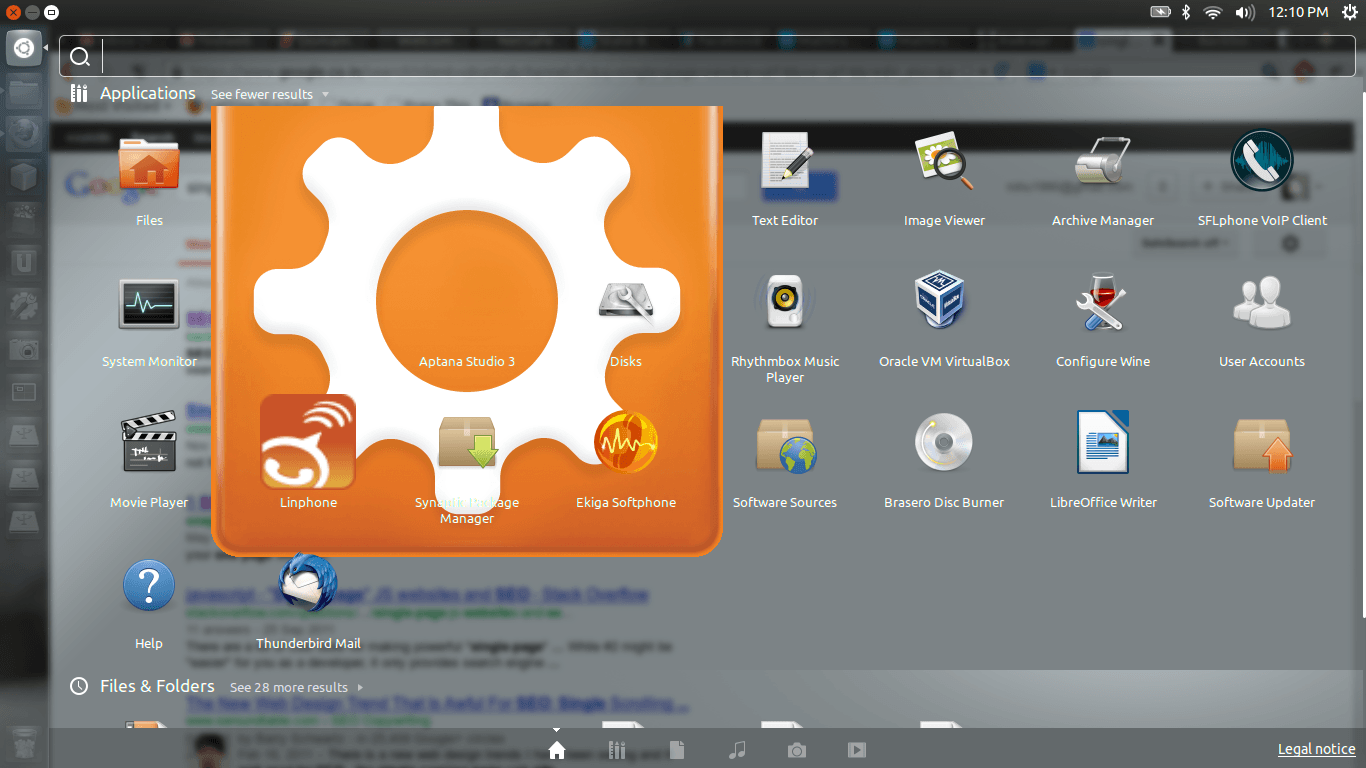Switch to the Applications lens
The image size is (1366, 768).
pyautogui.click(x=617, y=750)
